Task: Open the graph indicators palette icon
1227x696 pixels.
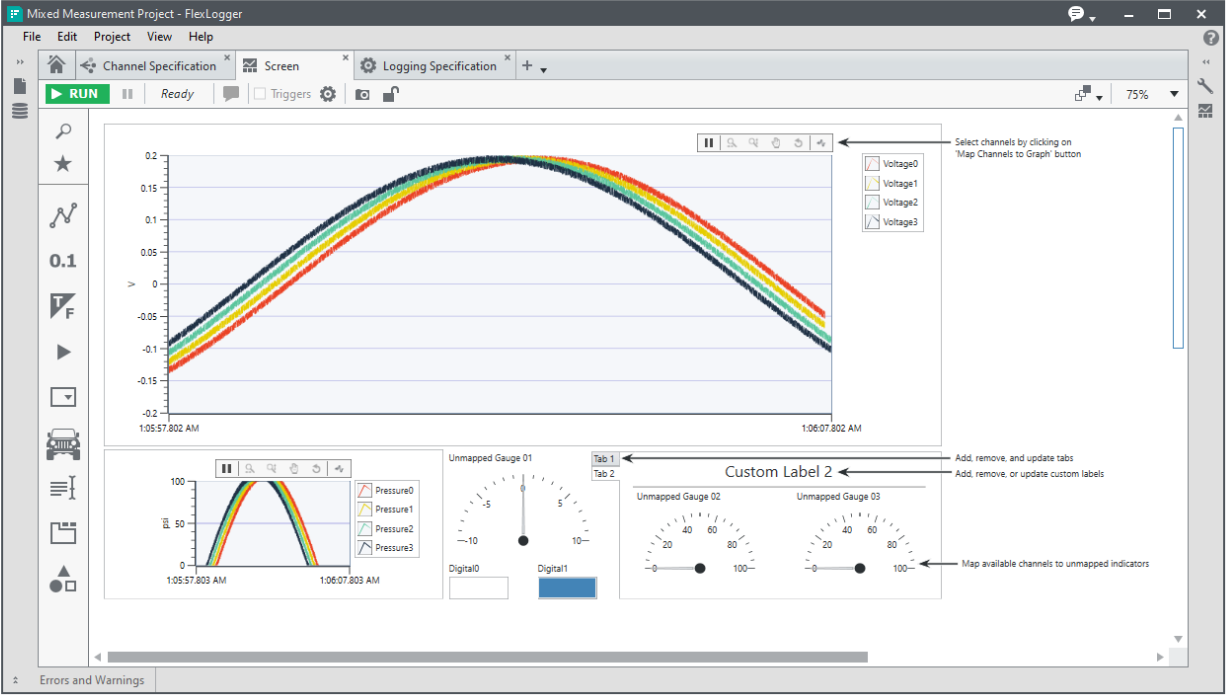Action: click(63, 215)
